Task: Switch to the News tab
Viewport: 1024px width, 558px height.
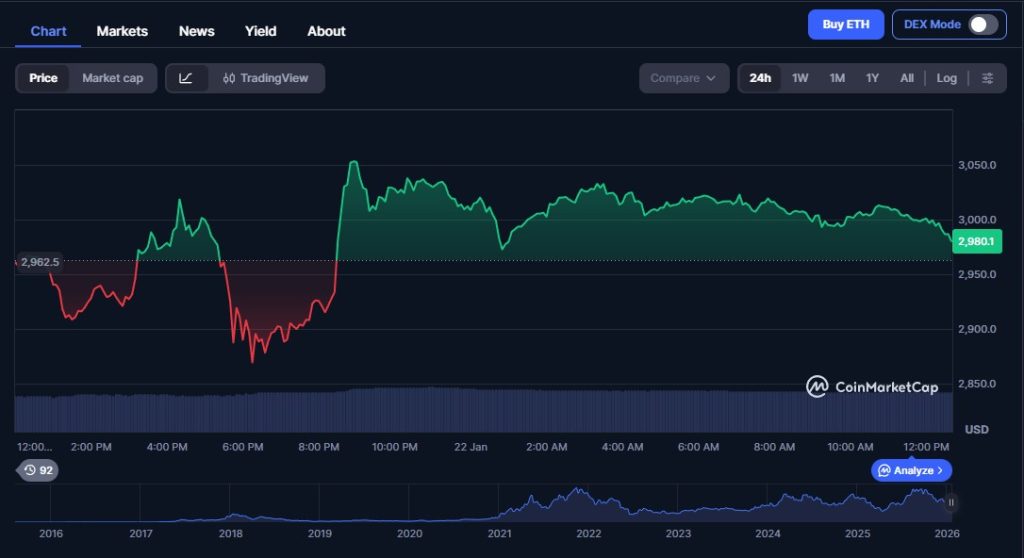Action: (x=196, y=31)
